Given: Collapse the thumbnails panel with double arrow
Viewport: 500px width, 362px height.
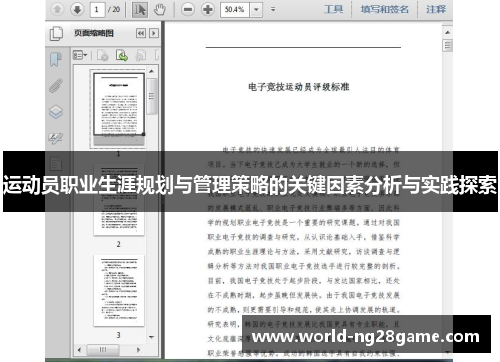Looking at the screenshot, I should pyautogui.click(x=141, y=33).
